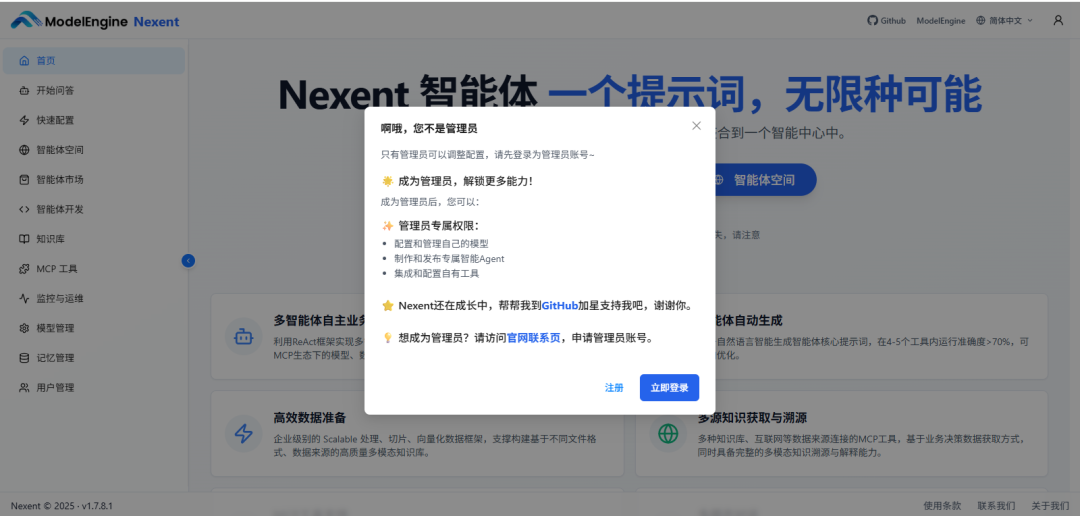Go to 开始问答 in the sidebar
Screen dimensions: 1080x516
[x=94, y=90]
